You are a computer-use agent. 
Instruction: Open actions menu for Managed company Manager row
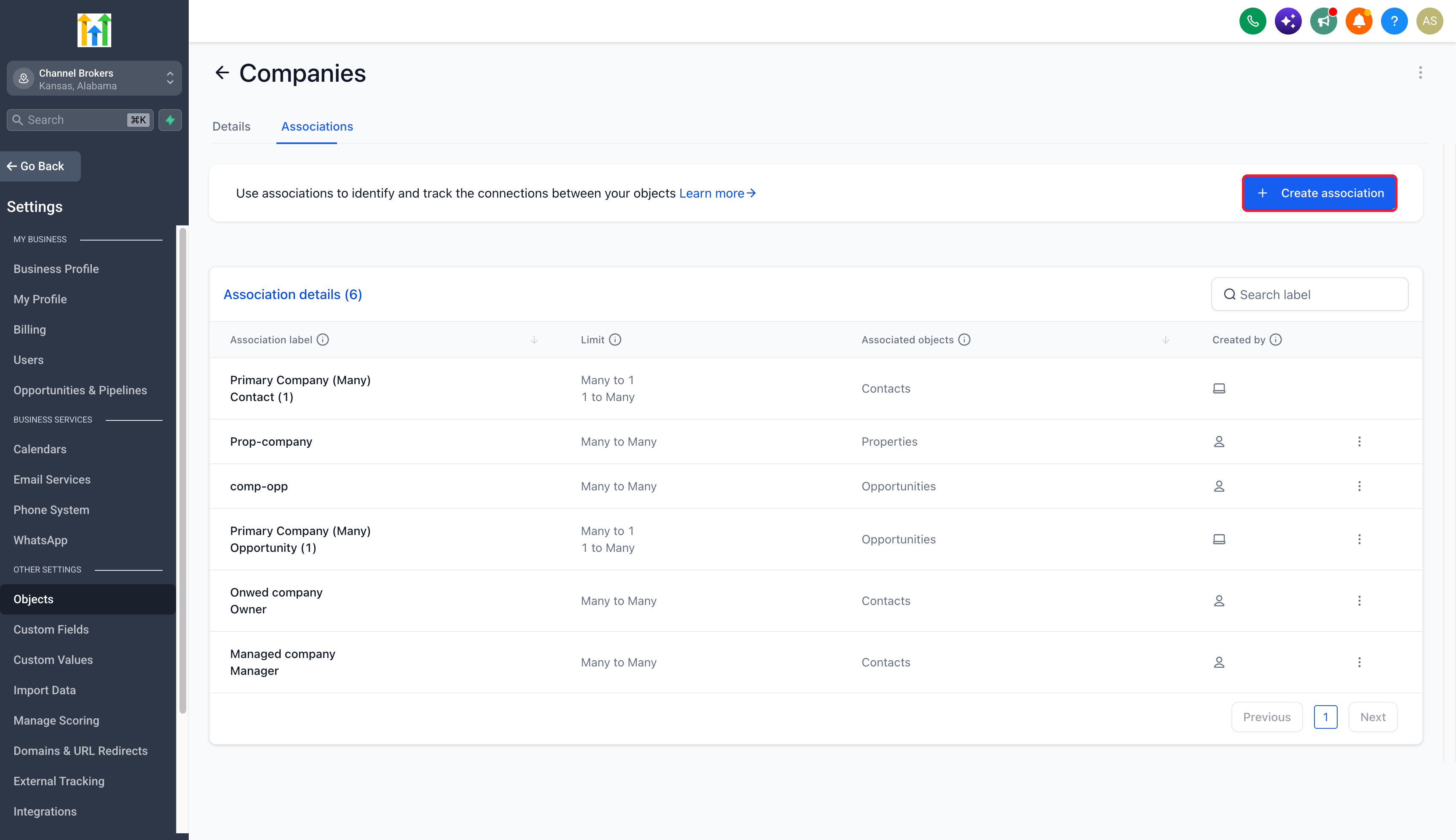point(1359,662)
